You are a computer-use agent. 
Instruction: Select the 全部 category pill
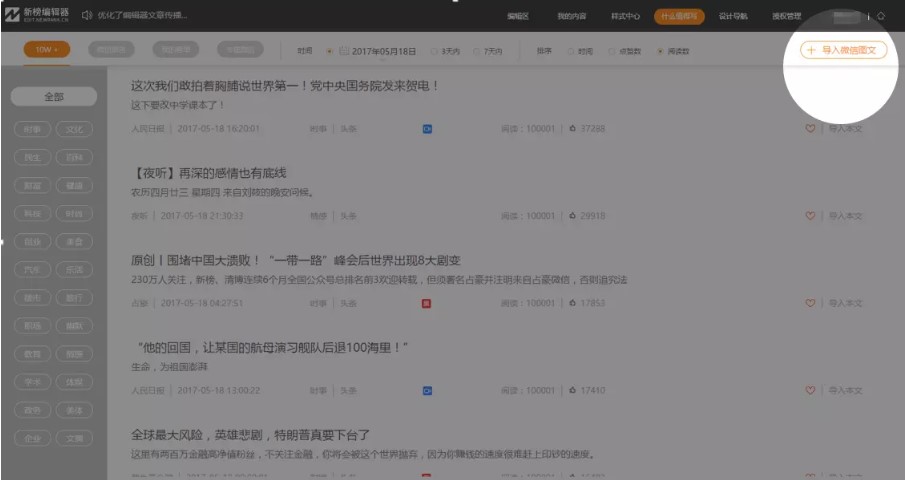coord(53,97)
